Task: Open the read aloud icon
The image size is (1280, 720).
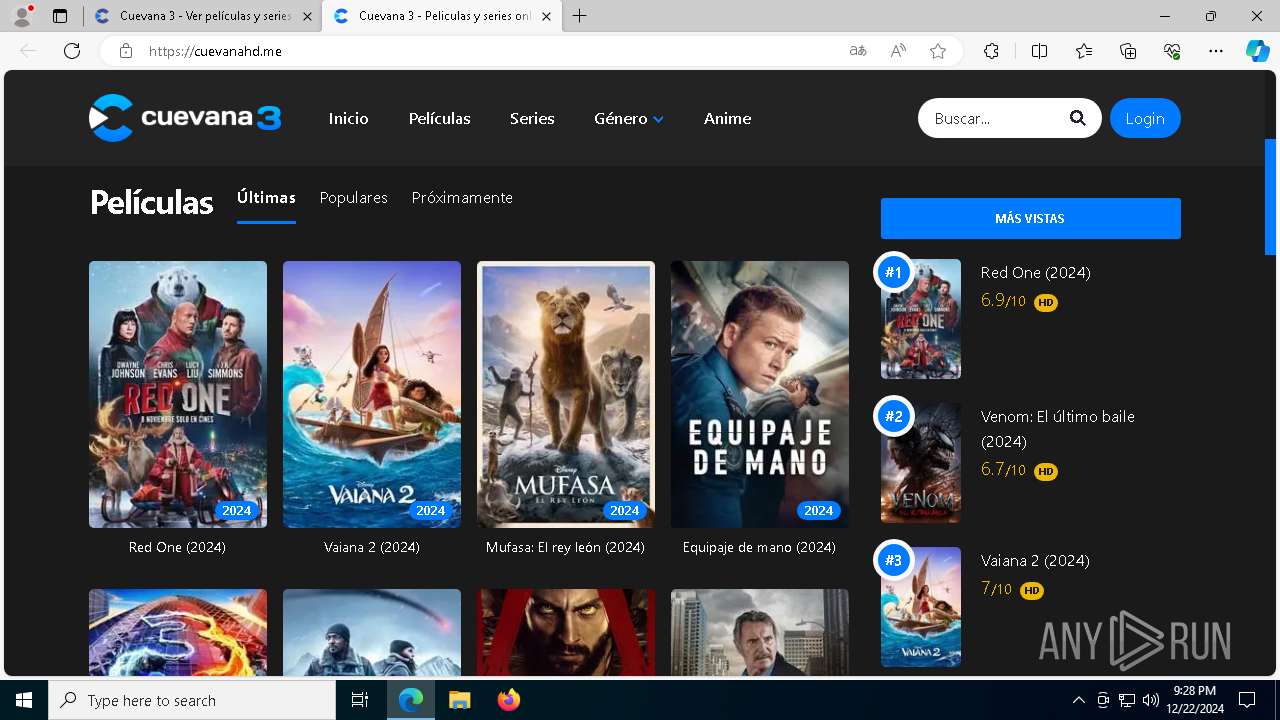Action: (x=898, y=51)
